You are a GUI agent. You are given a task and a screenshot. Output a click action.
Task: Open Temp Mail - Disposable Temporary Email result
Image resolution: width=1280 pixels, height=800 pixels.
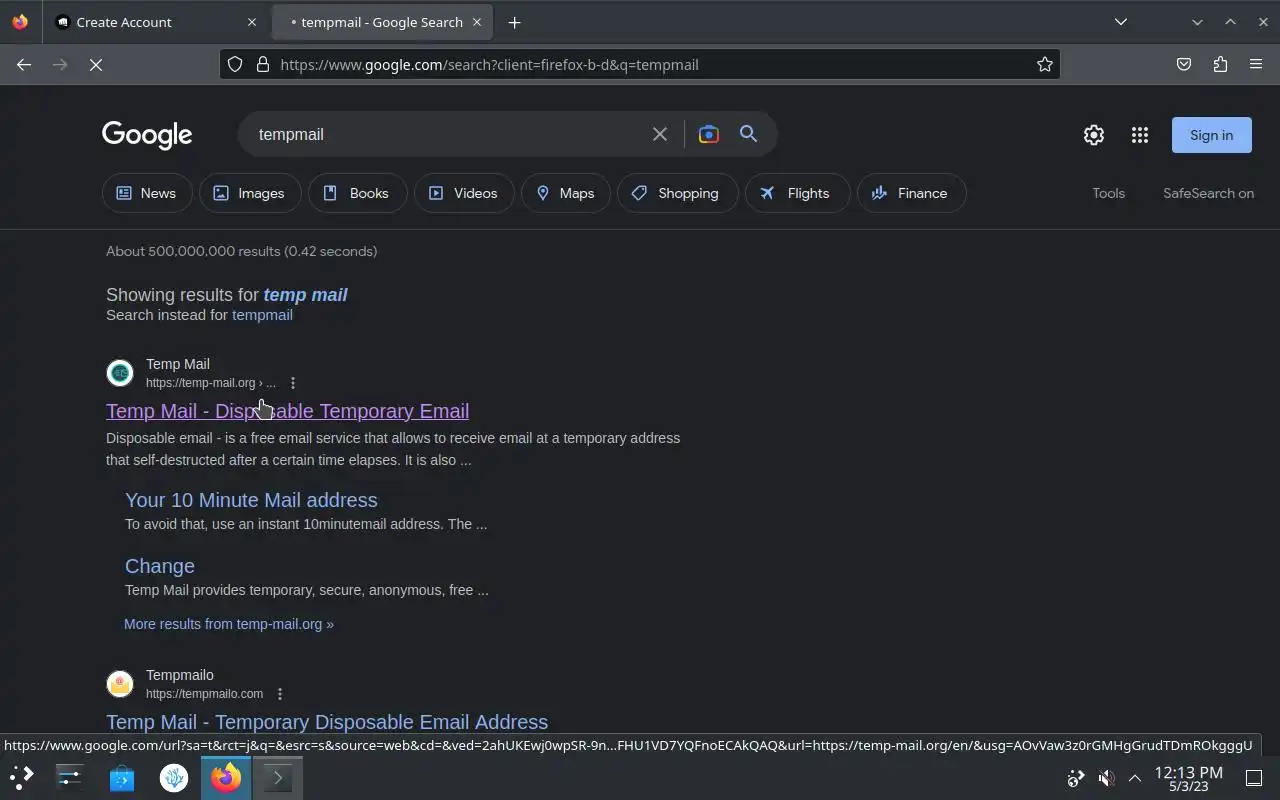pyautogui.click(x=287, y=411)
